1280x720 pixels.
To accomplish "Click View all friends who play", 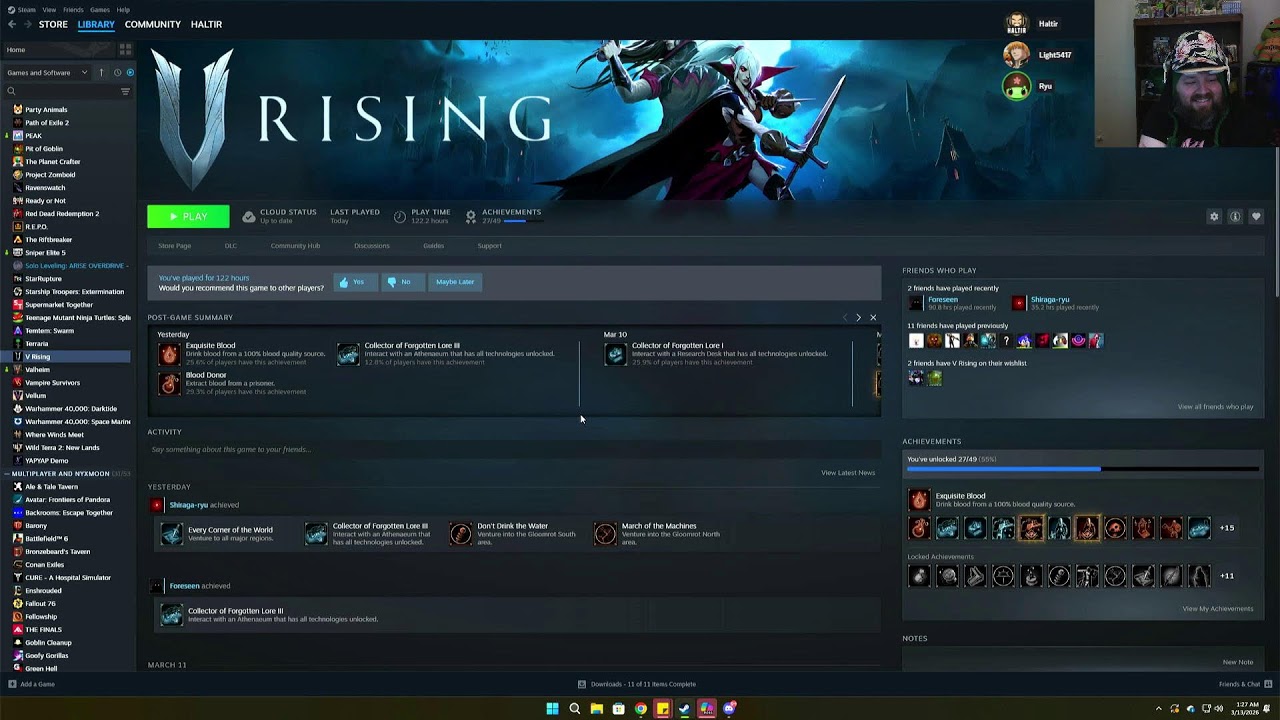I will 1215,407.
